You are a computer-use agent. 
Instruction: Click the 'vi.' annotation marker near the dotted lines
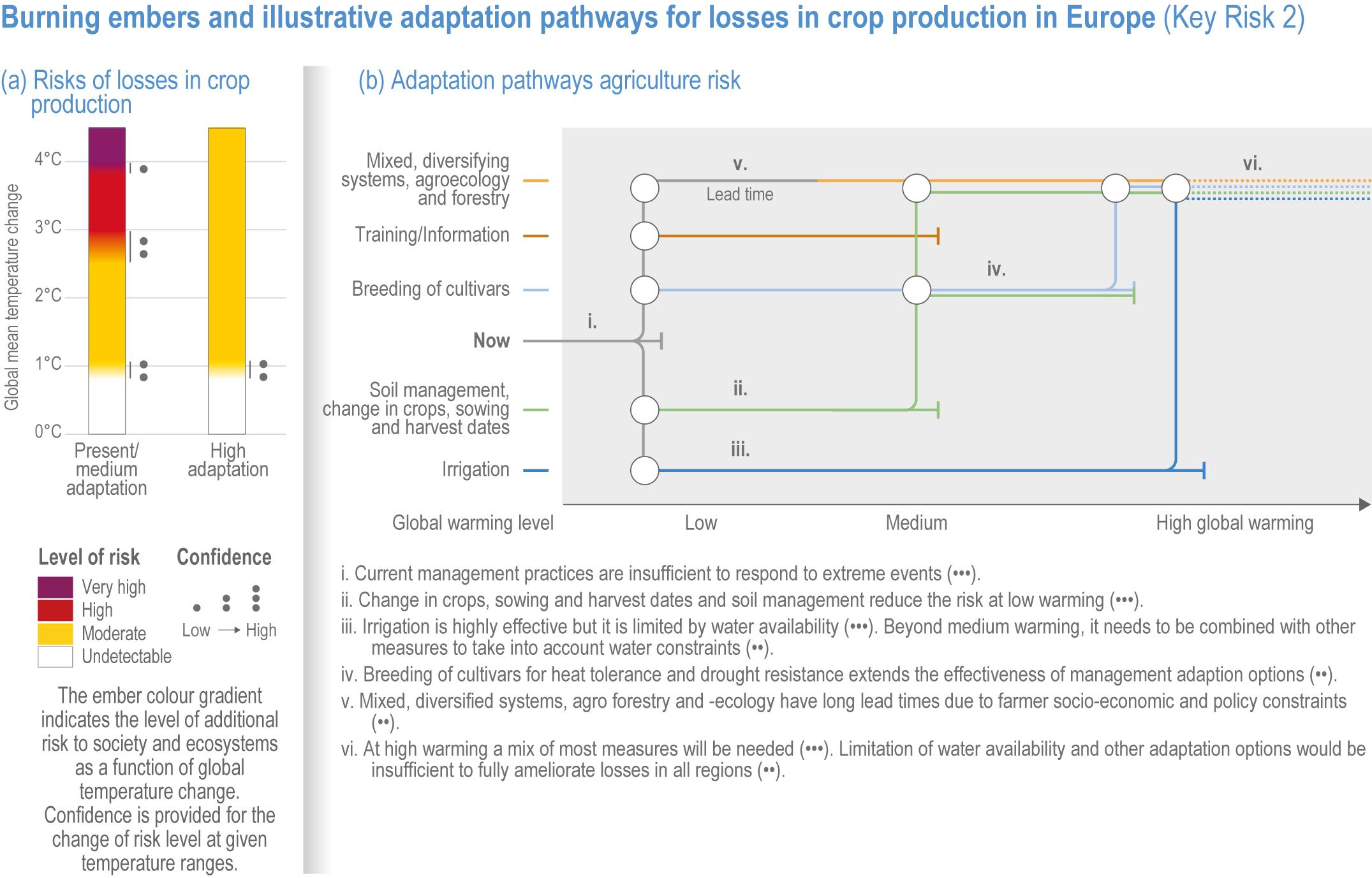[1252, 164]
